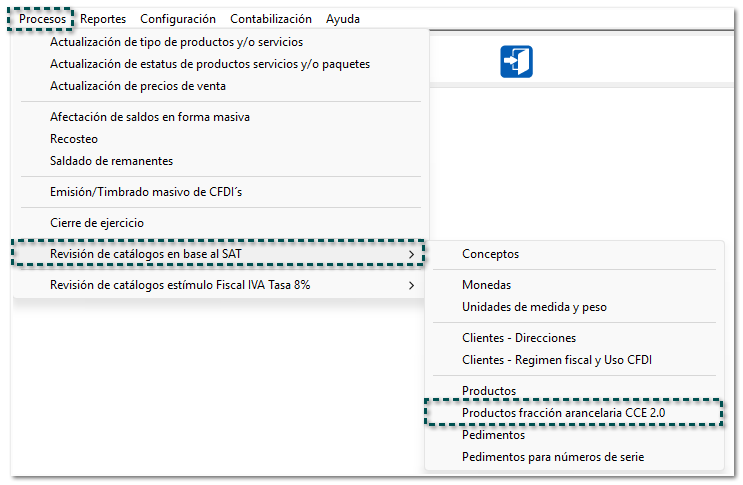Viewport: 743px width, 485px height.
Task: Choose Actualización de estatus de productos servicios
Action: click(210, 64)
